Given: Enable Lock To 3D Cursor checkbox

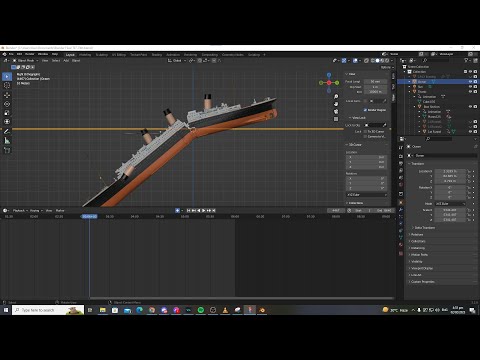Looking at the screenshot, I should pyautogui.click(x=365, y=131).
